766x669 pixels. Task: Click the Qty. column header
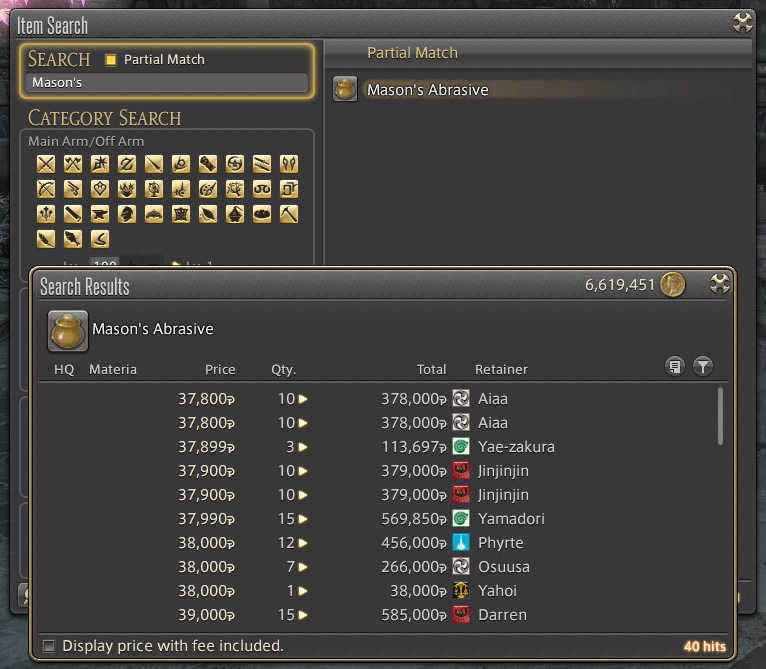pos(283,369)
